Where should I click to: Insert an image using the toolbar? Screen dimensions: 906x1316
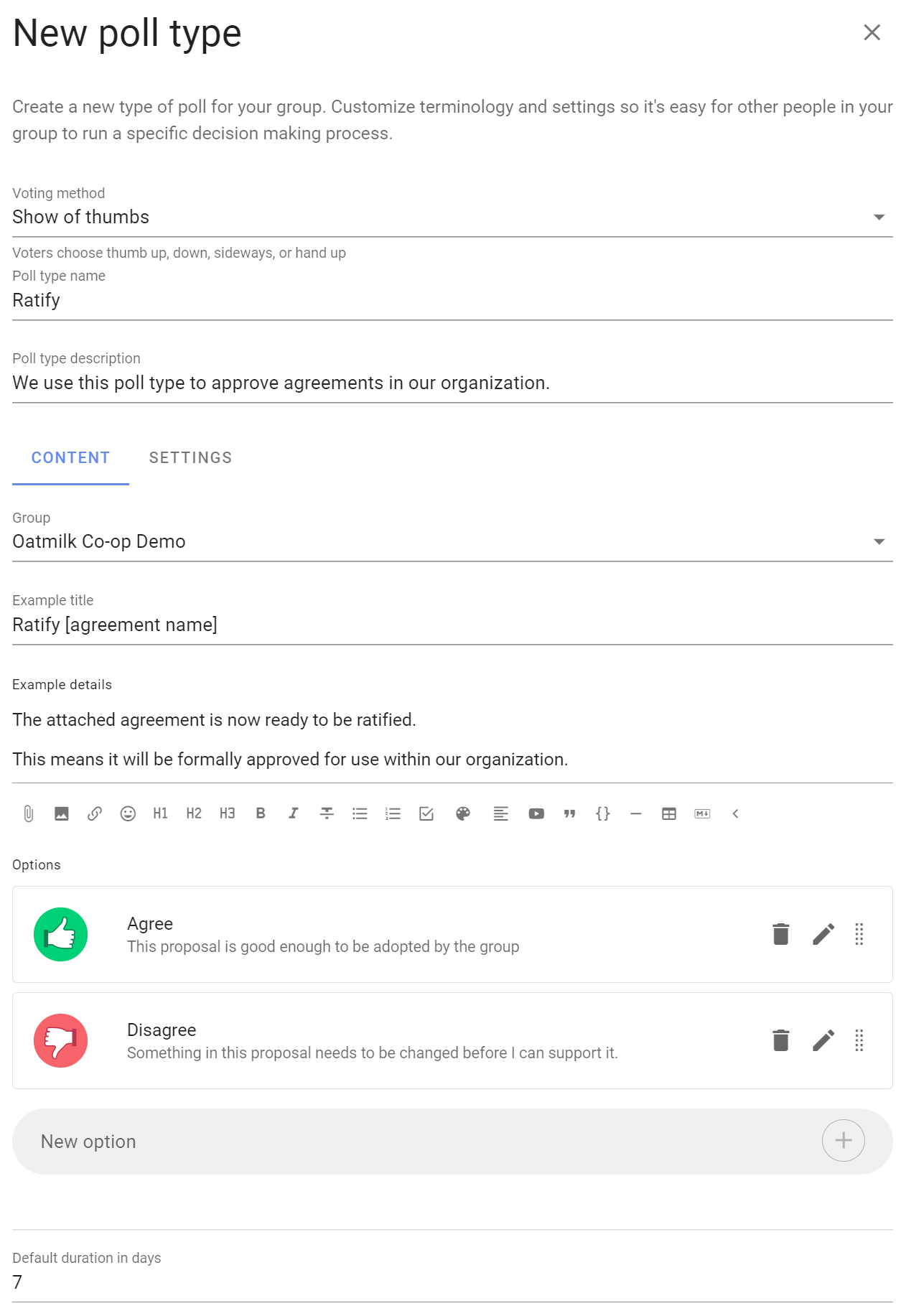coord(62,813)
